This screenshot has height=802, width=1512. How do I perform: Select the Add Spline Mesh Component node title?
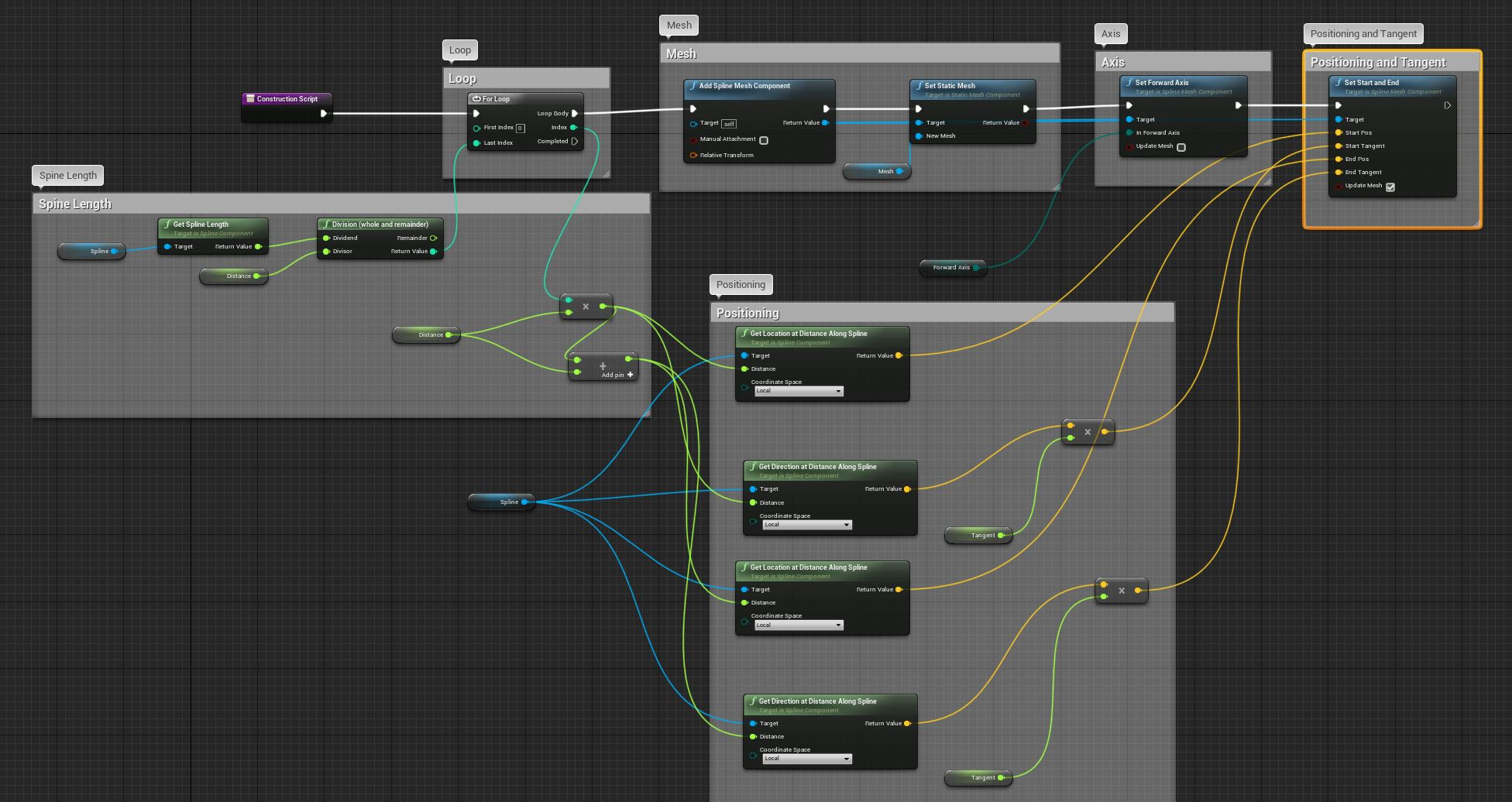(x=744, y=86)
